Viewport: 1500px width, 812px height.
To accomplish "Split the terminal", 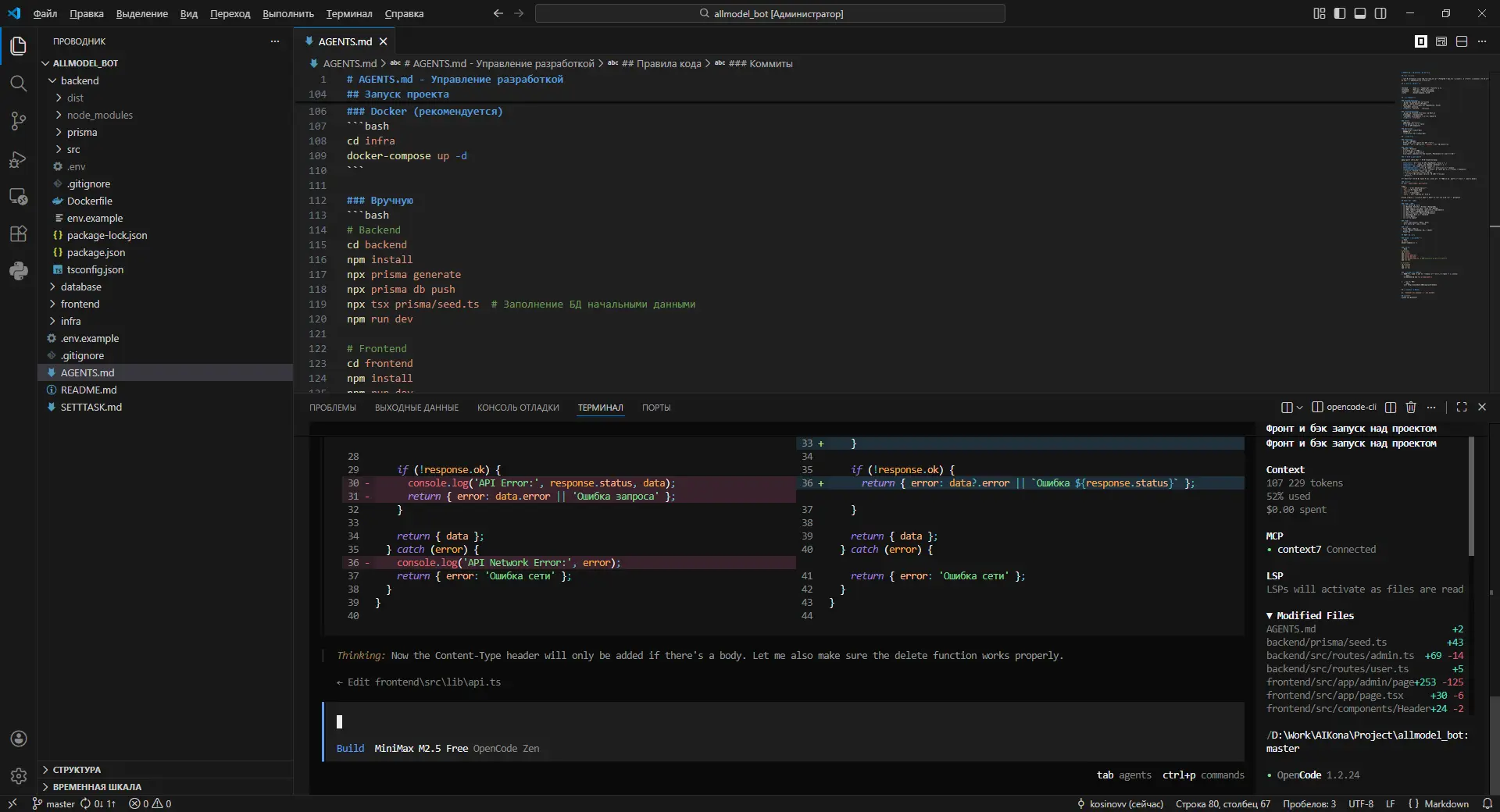I will (x=1391, y=407).
